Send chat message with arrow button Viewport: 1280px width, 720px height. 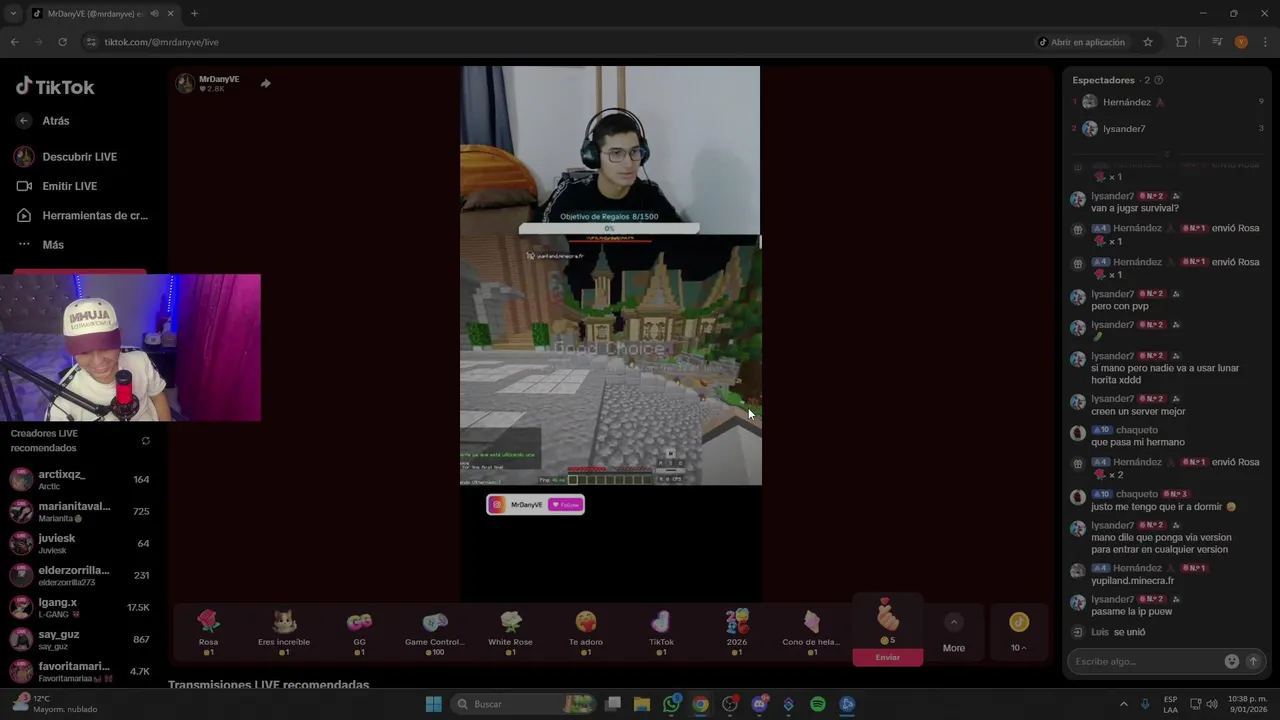click(x=1252, y=661)
